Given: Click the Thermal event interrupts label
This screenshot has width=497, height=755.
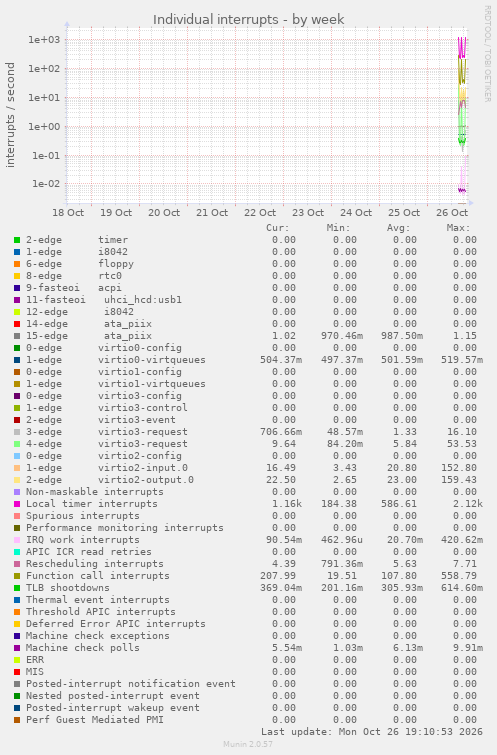Looking at the screenshot, I should (98, 600).
